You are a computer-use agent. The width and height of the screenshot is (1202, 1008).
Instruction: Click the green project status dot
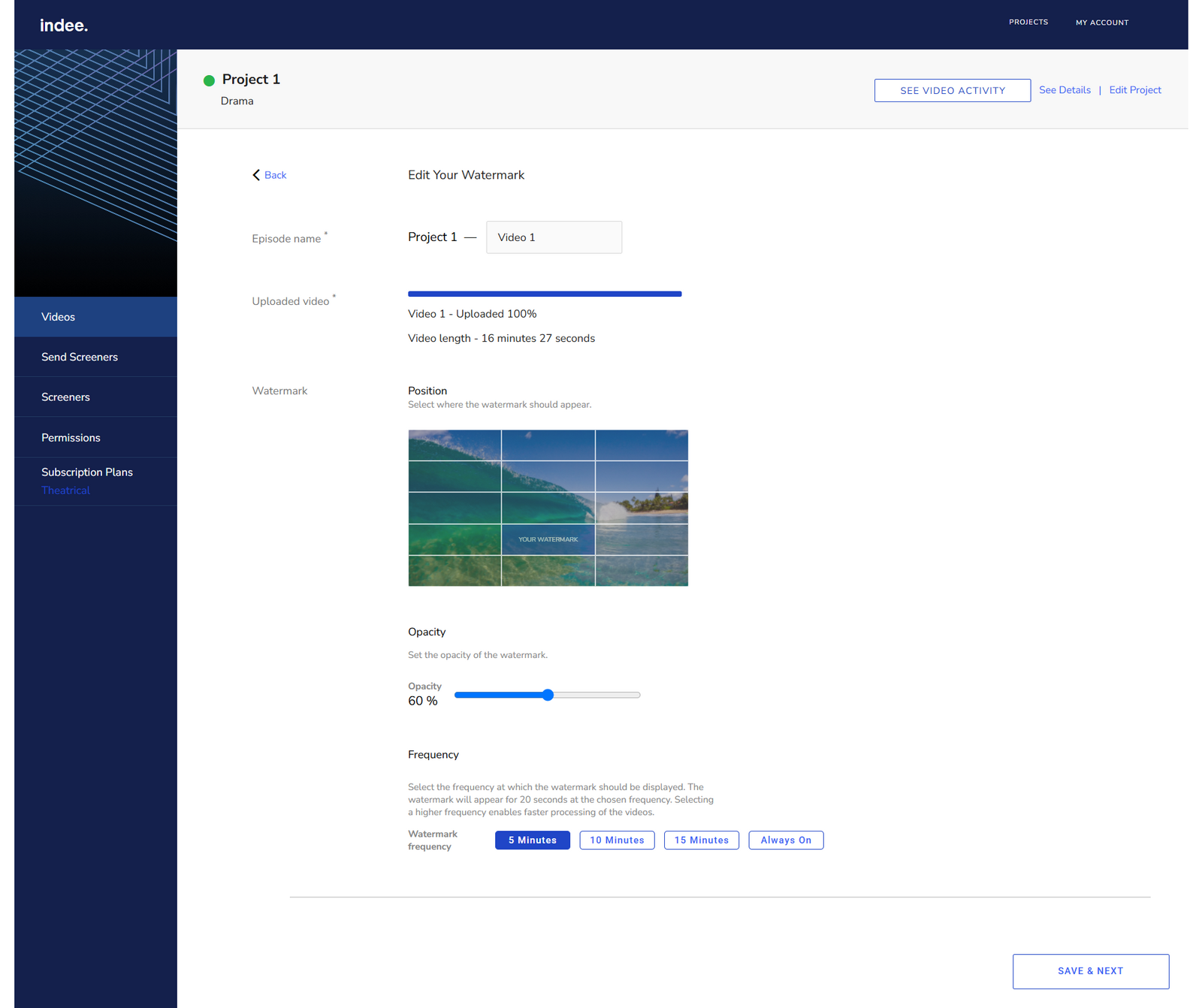(x=209, y=80)
